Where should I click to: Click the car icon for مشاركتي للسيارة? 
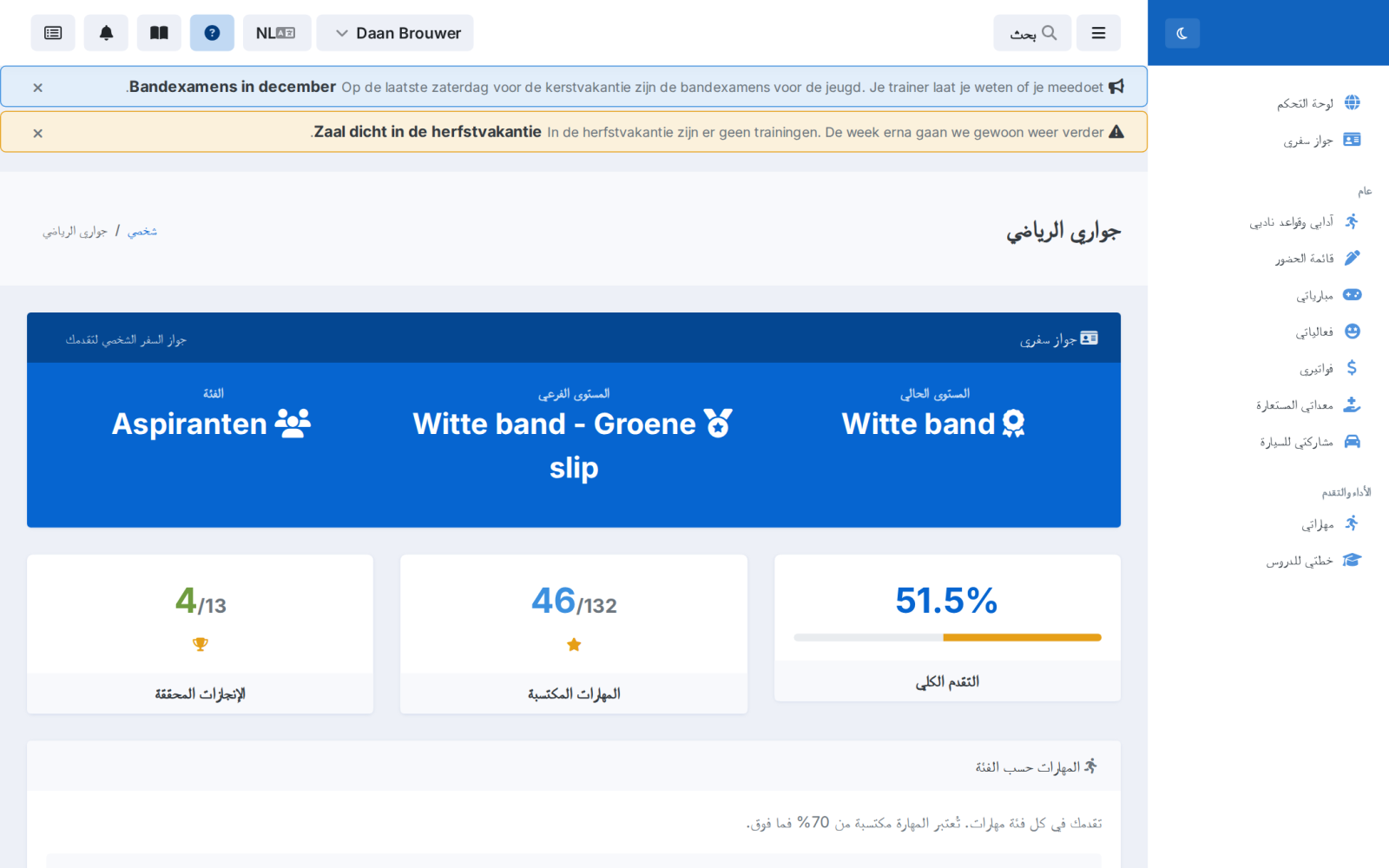click(1352, 442)
